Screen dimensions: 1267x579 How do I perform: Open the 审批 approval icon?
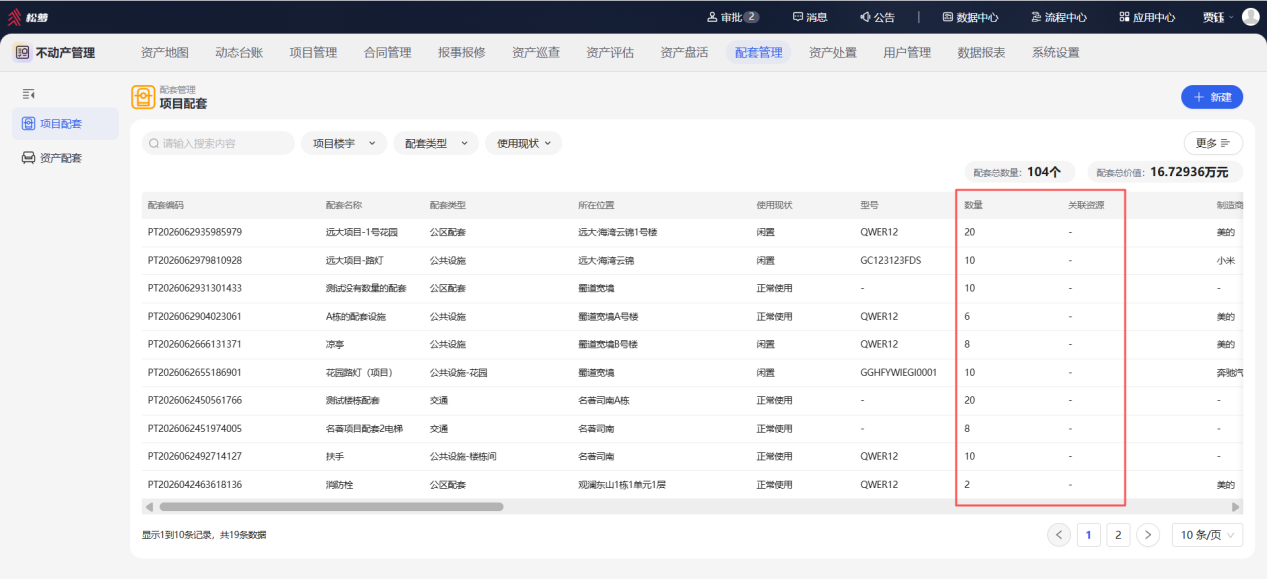click(712, 17)
